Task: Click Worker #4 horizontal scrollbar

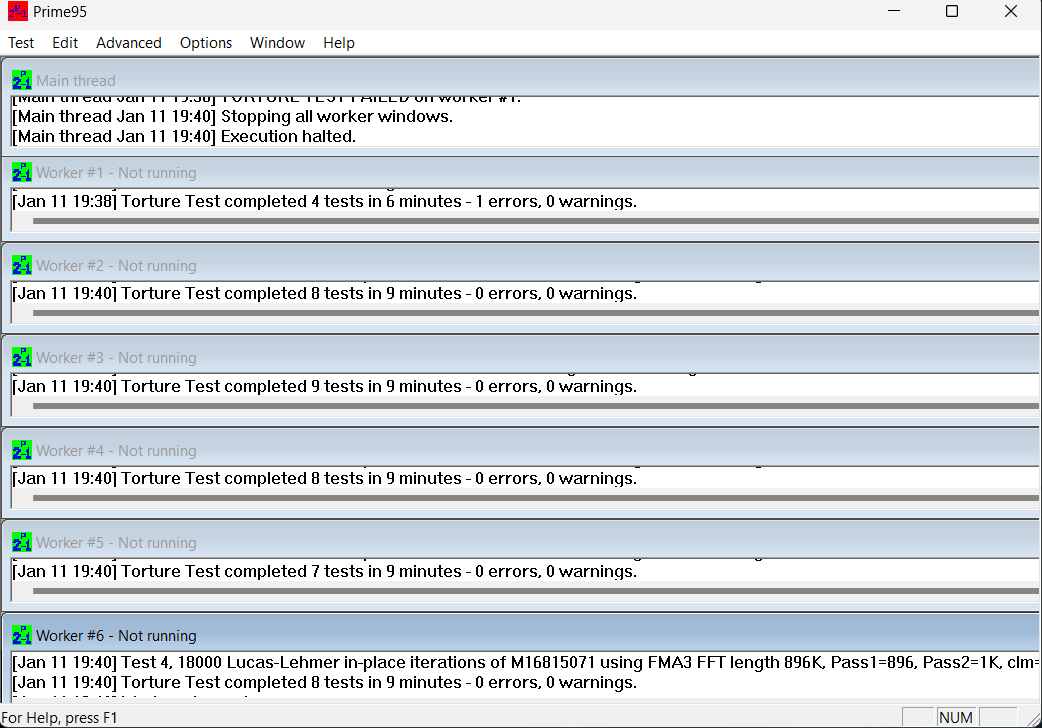Action: (535, 497)
